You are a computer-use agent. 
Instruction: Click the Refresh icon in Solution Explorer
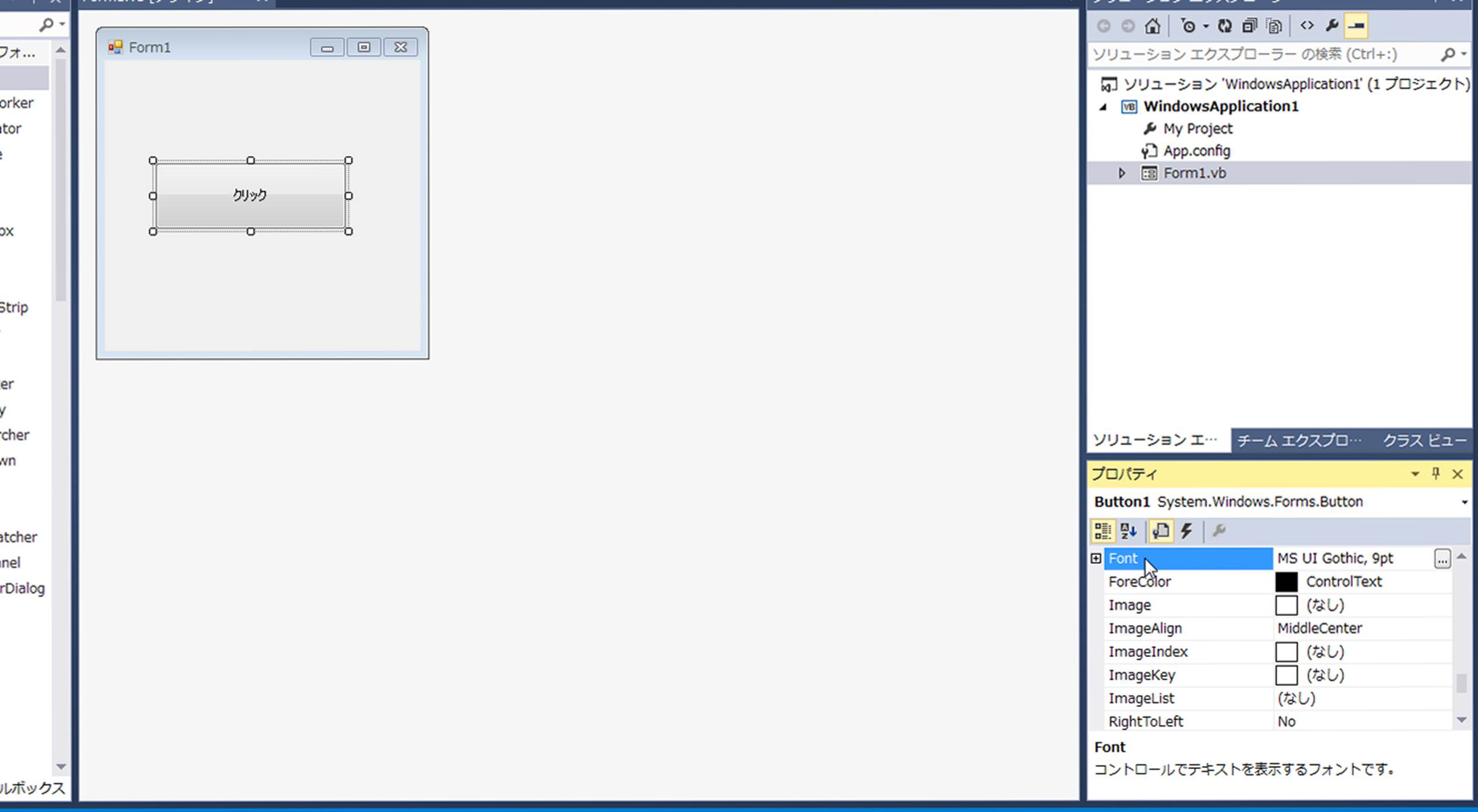pyautogui.click(x=1225, y=26)
